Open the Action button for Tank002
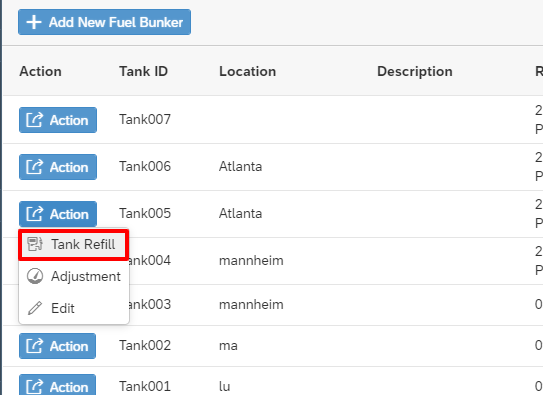Image resolution: width=543 pixels, height=395 pixels. 57,346
